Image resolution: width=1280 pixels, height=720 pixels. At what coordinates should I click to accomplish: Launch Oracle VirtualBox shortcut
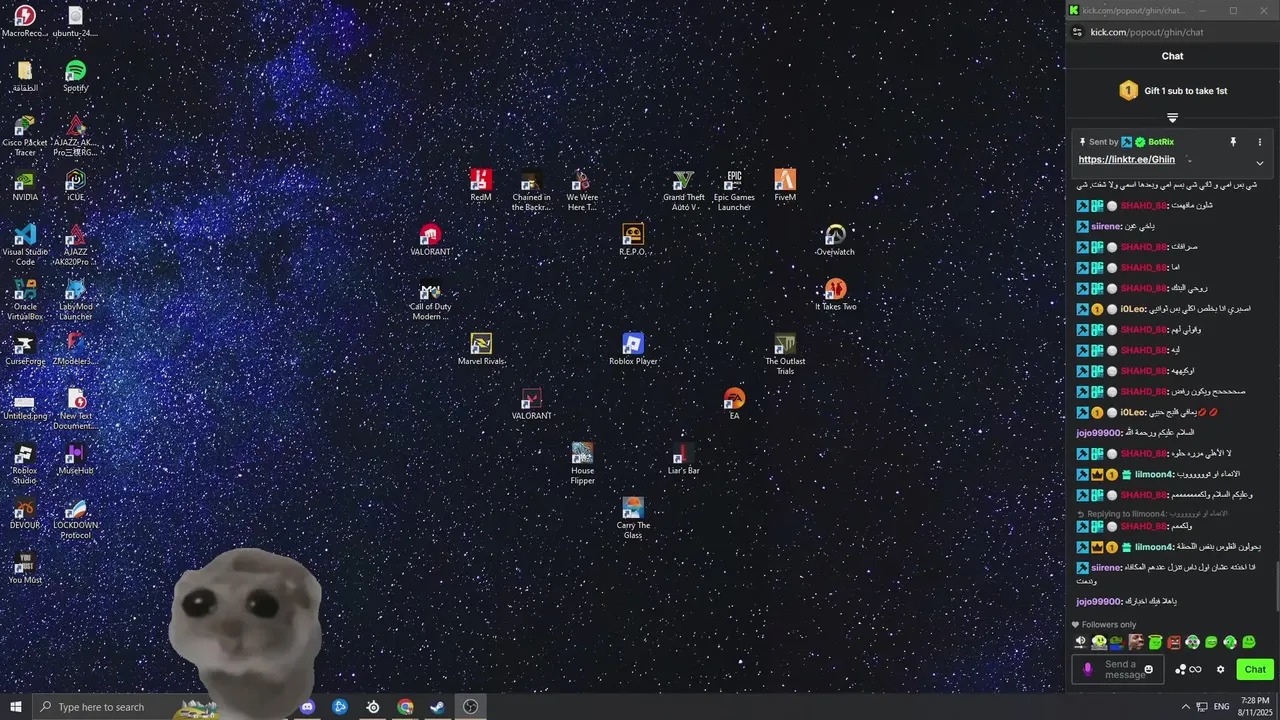[x=25, y=300]
